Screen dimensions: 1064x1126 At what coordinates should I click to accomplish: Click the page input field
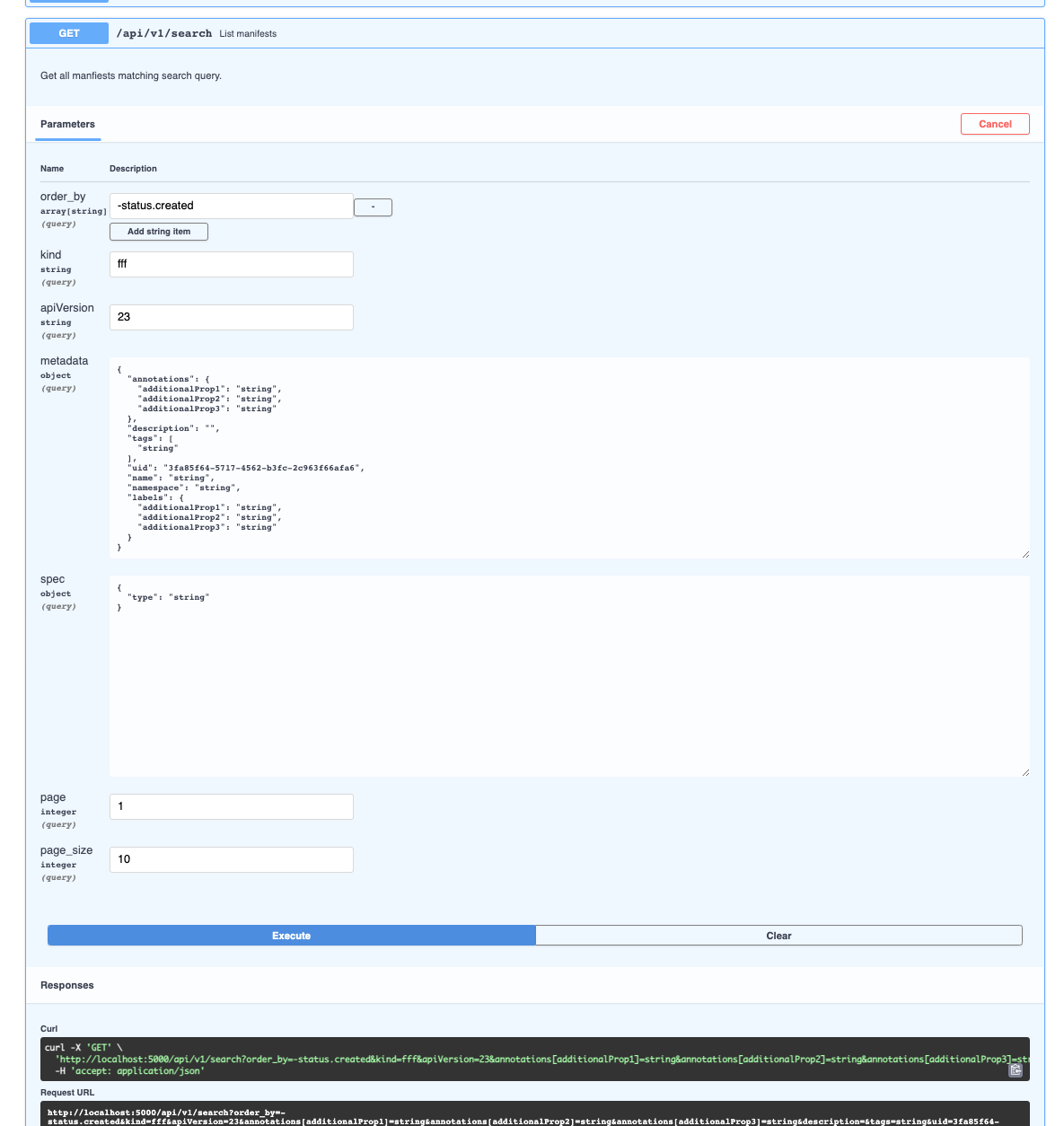pos(232,806)
